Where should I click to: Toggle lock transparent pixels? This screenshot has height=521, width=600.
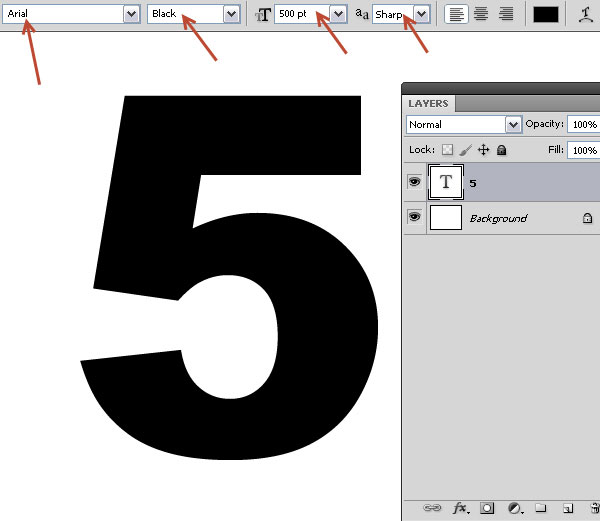(447, 150)
